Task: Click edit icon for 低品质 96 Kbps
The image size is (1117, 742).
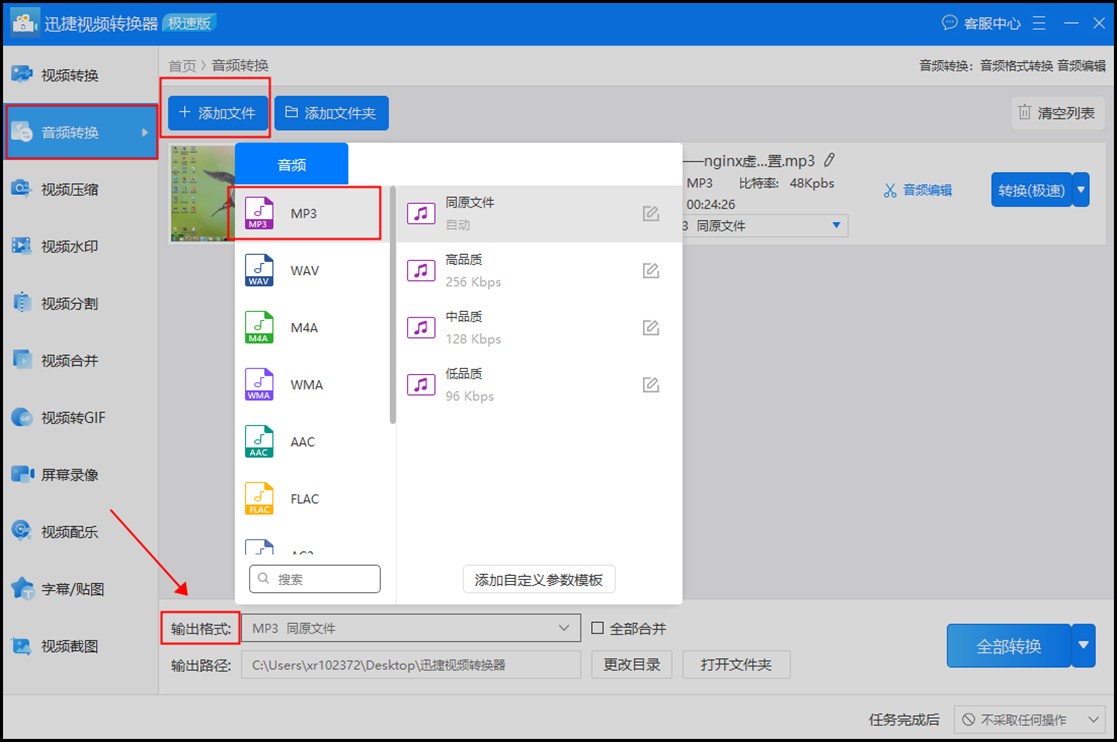Action: [651, 385]
